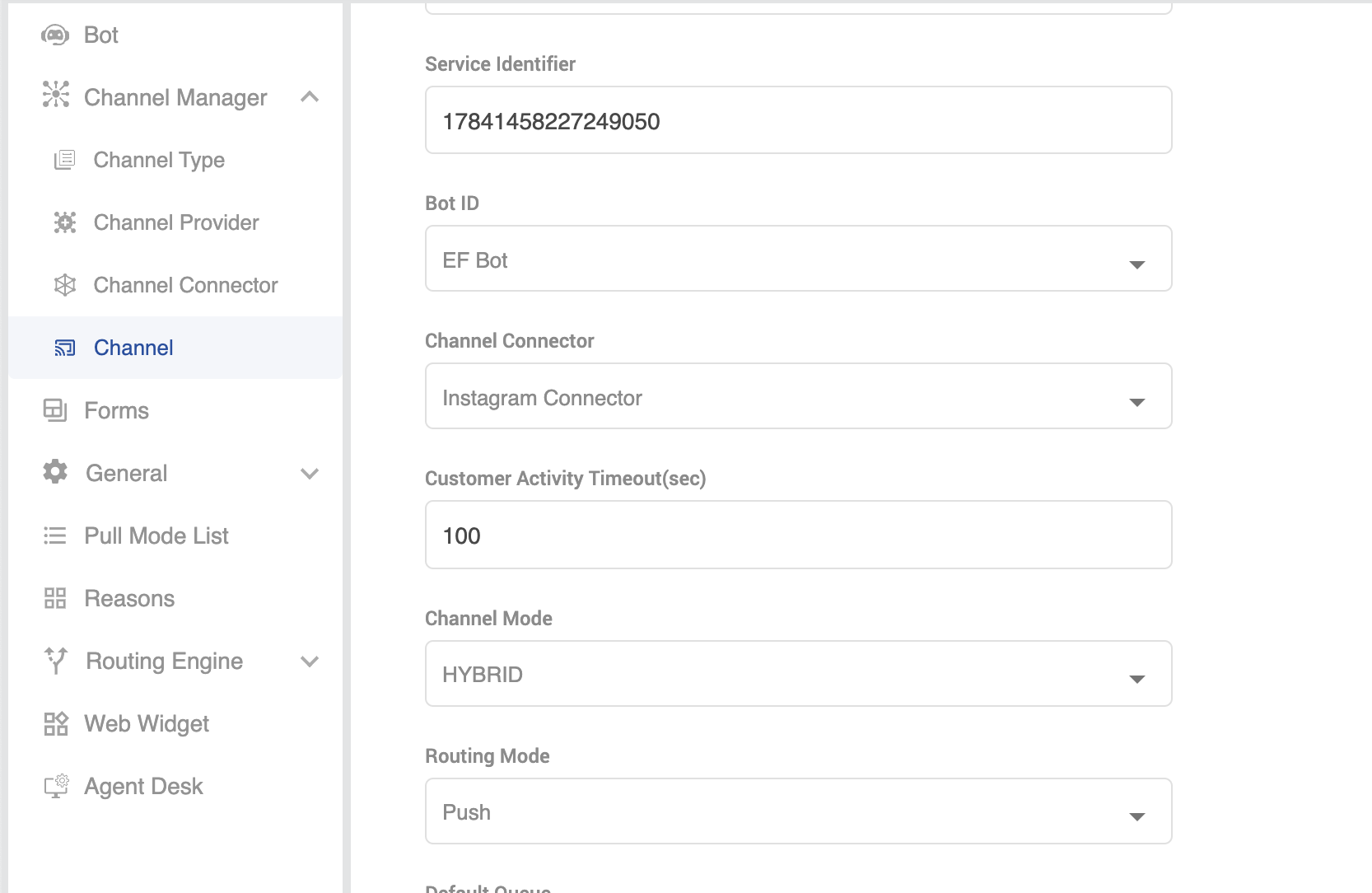The image size is (1372, 893).
Task: Click the Web Widget icon
Action: pyautogui.click(x=55, y=723)
